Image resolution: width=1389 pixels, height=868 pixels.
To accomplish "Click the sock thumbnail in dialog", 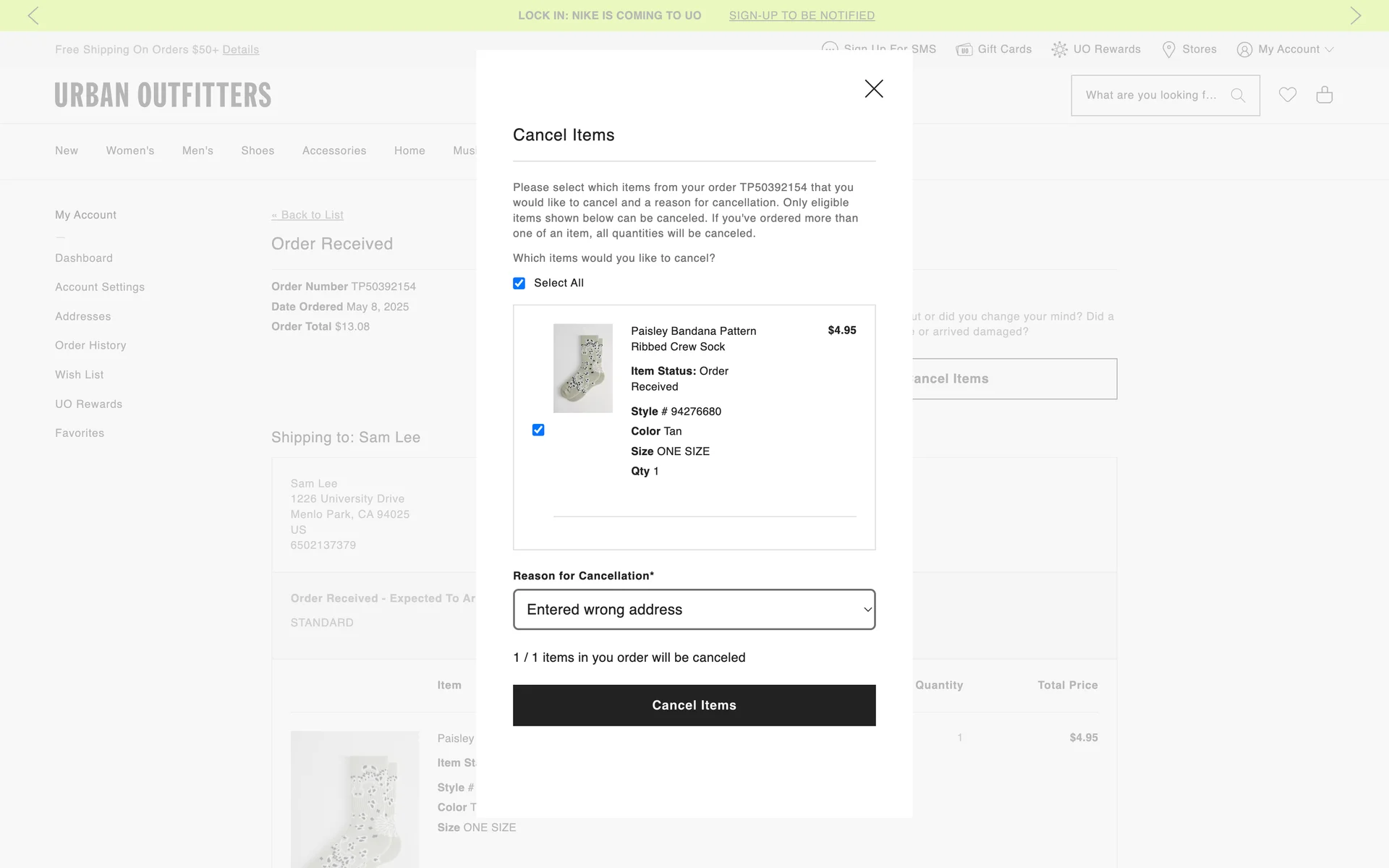I will (x=582, y=368).
